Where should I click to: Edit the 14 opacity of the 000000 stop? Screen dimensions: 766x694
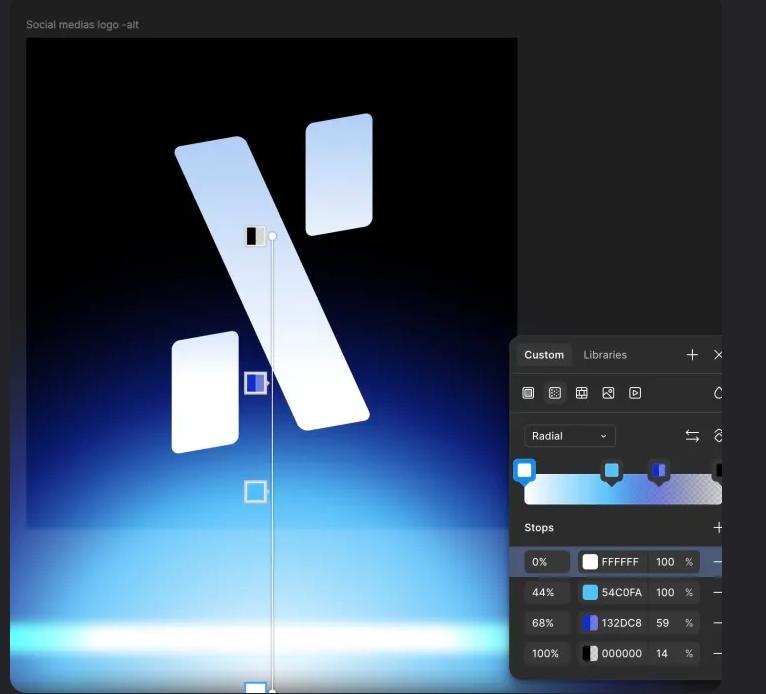662,653
